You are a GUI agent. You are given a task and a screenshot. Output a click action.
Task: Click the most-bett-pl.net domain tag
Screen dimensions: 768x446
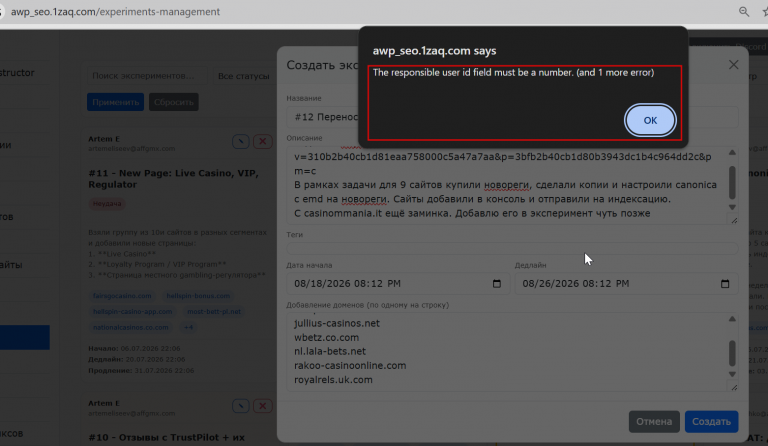coord(214,311)
